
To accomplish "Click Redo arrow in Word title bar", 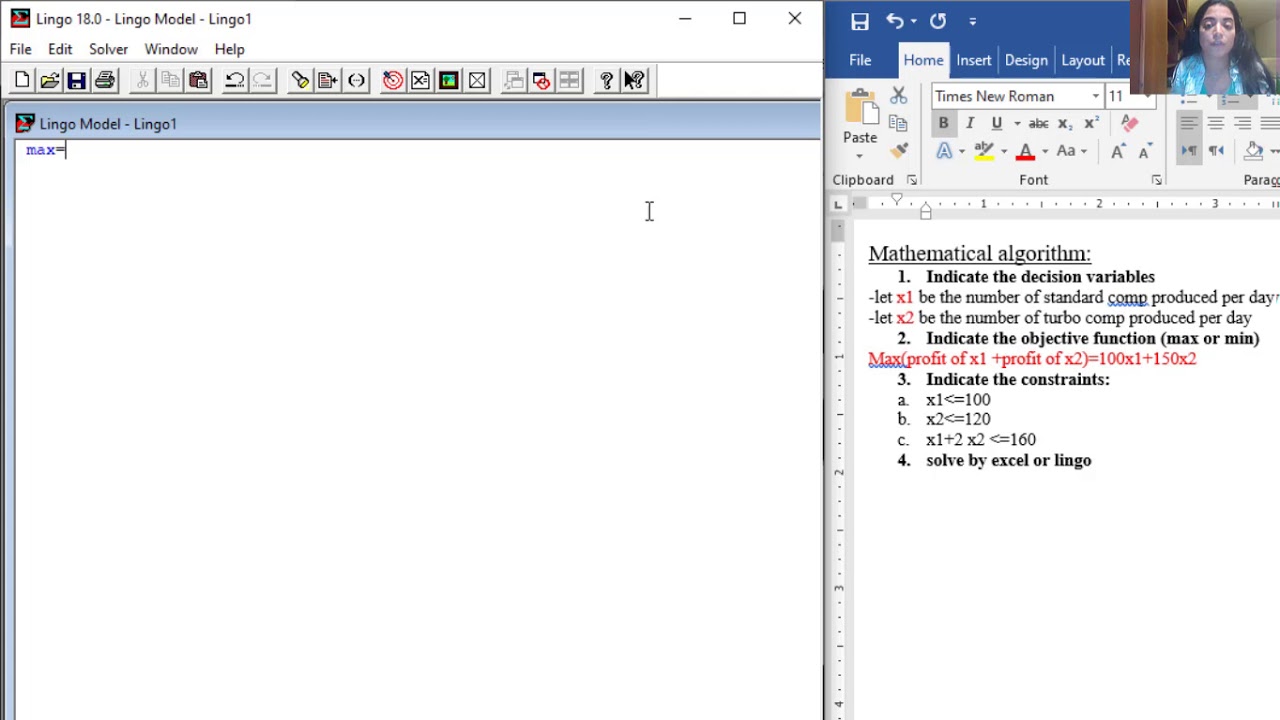I will 937,21.
